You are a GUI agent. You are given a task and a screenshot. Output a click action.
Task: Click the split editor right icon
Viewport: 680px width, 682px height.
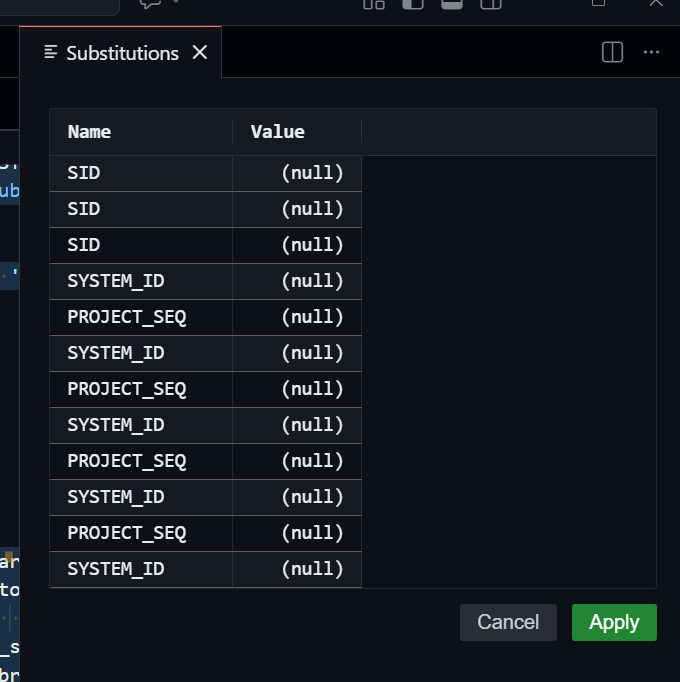(613, 53)
